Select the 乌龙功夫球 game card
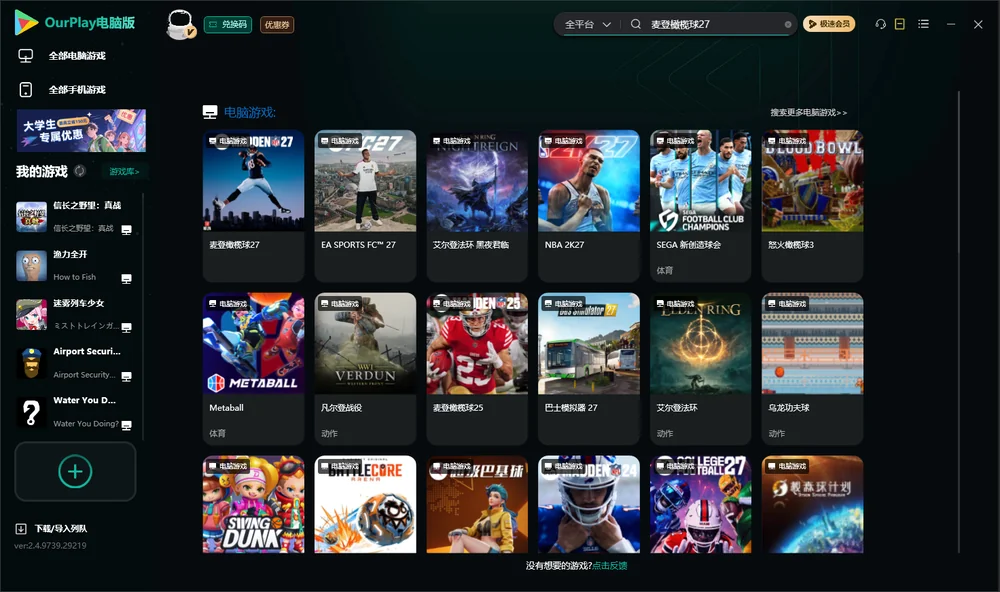1000x592 pixels. (x=812, y=368)
